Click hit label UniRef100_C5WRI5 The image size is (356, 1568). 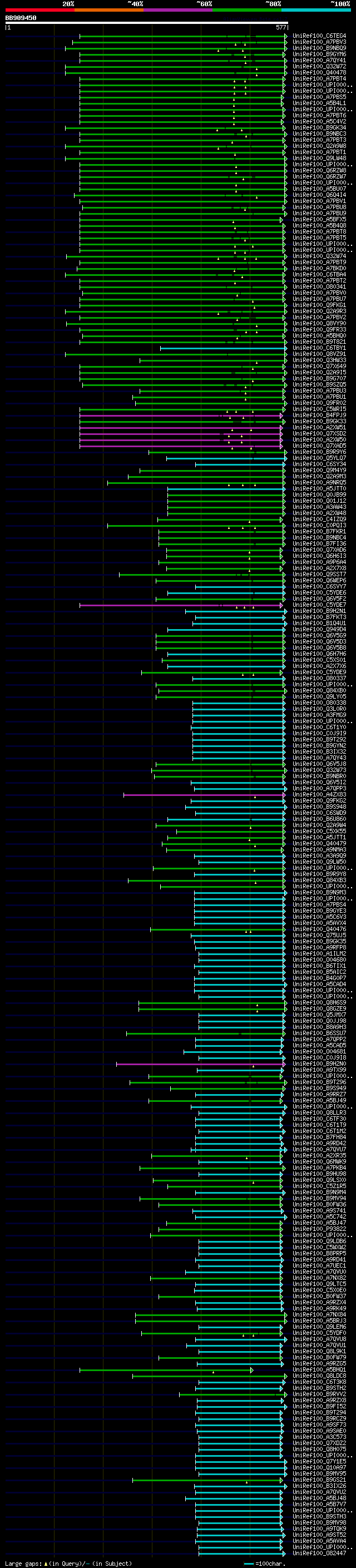pyautogui.click(x=319, y=409)
